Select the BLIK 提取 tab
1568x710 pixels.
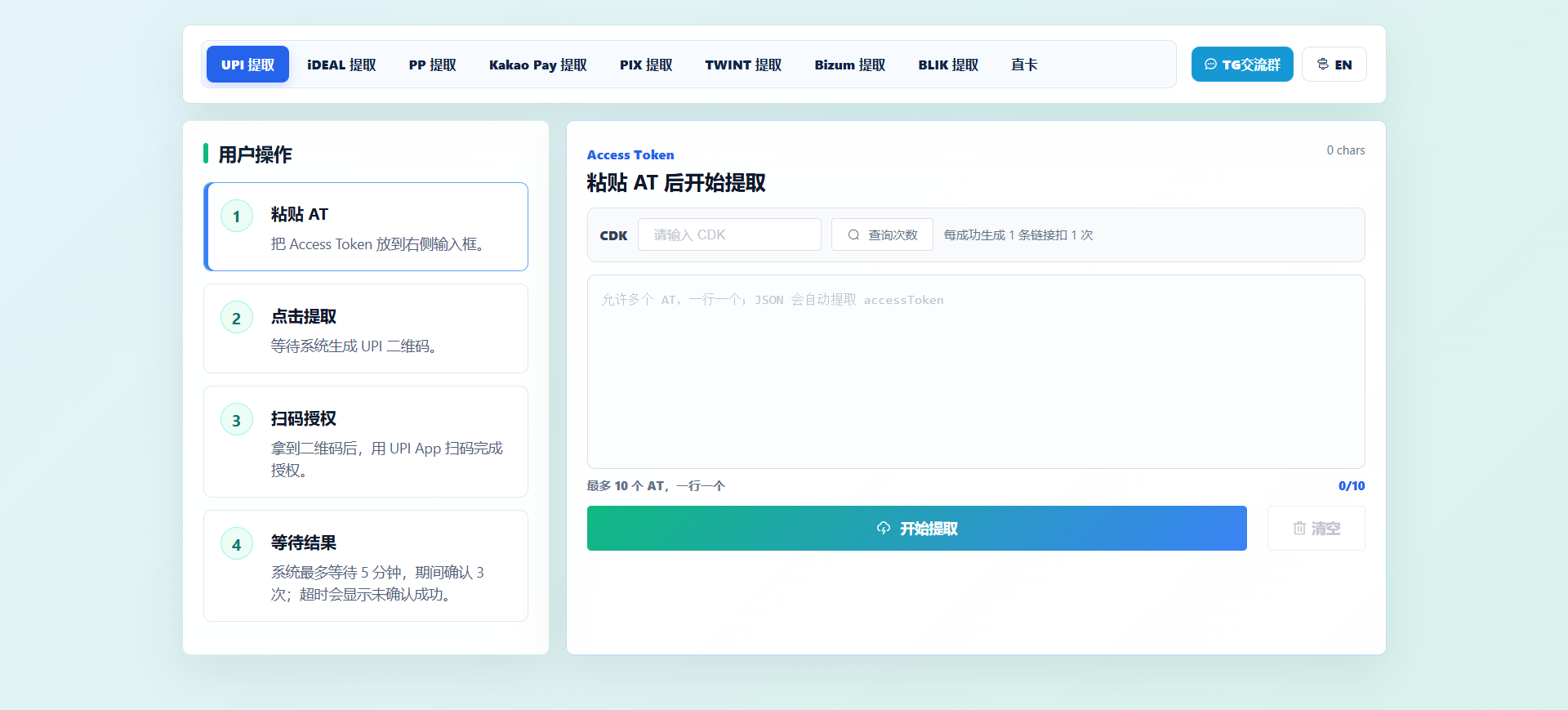click(948, 65)
